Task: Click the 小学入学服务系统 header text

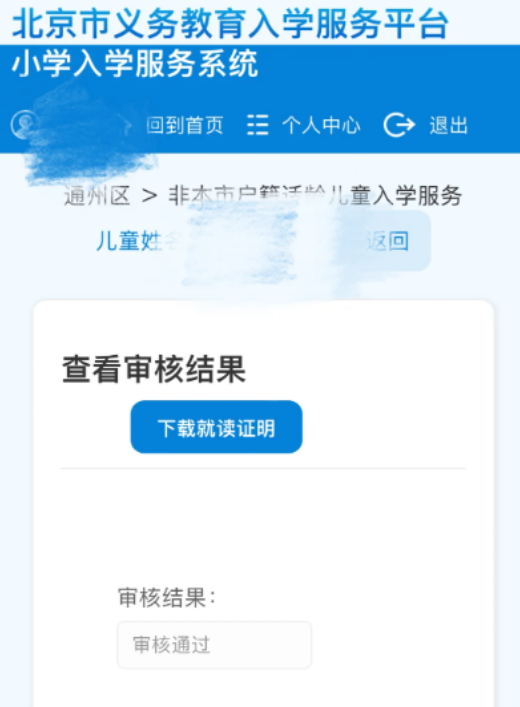Action: point(135,64)
